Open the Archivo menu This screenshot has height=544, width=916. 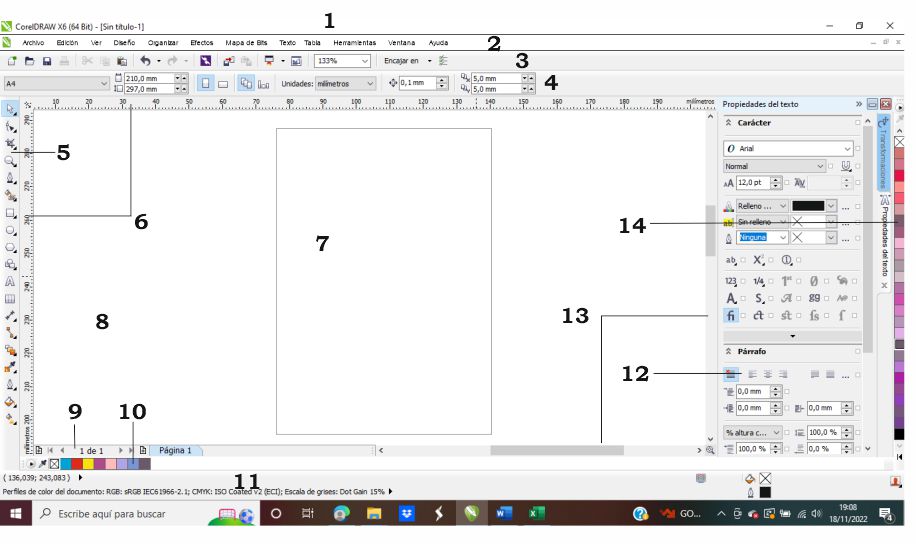point(33,43)
